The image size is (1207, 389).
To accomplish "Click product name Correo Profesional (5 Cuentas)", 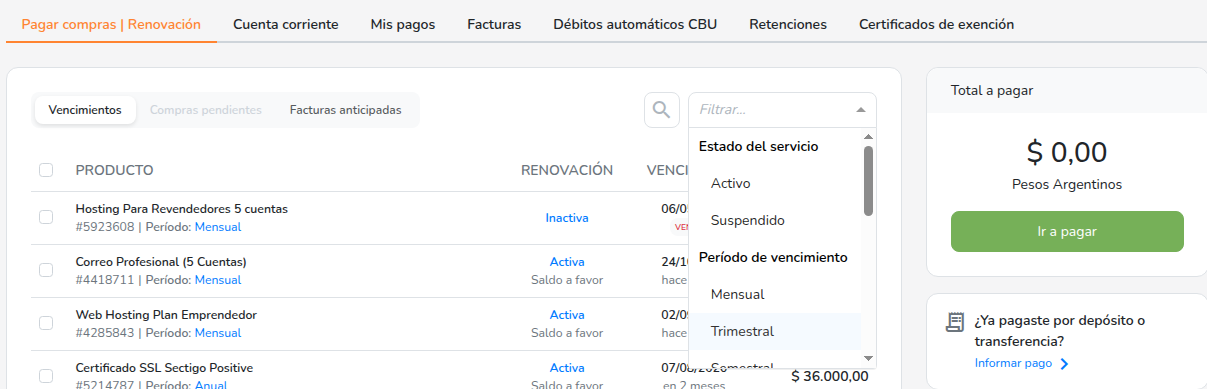I will coord(161,262).
